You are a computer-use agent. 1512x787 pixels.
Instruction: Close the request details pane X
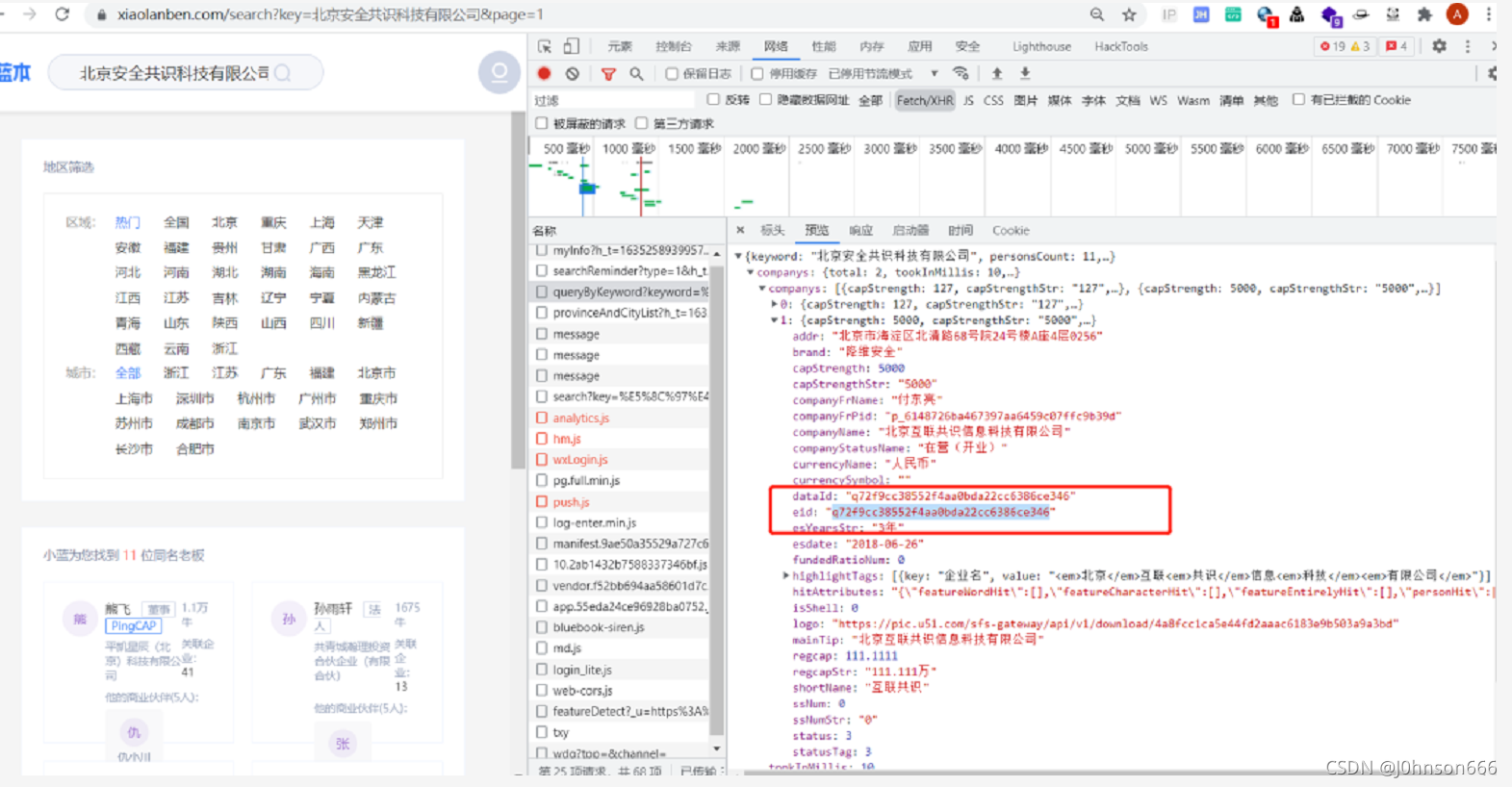click(740, 230)
